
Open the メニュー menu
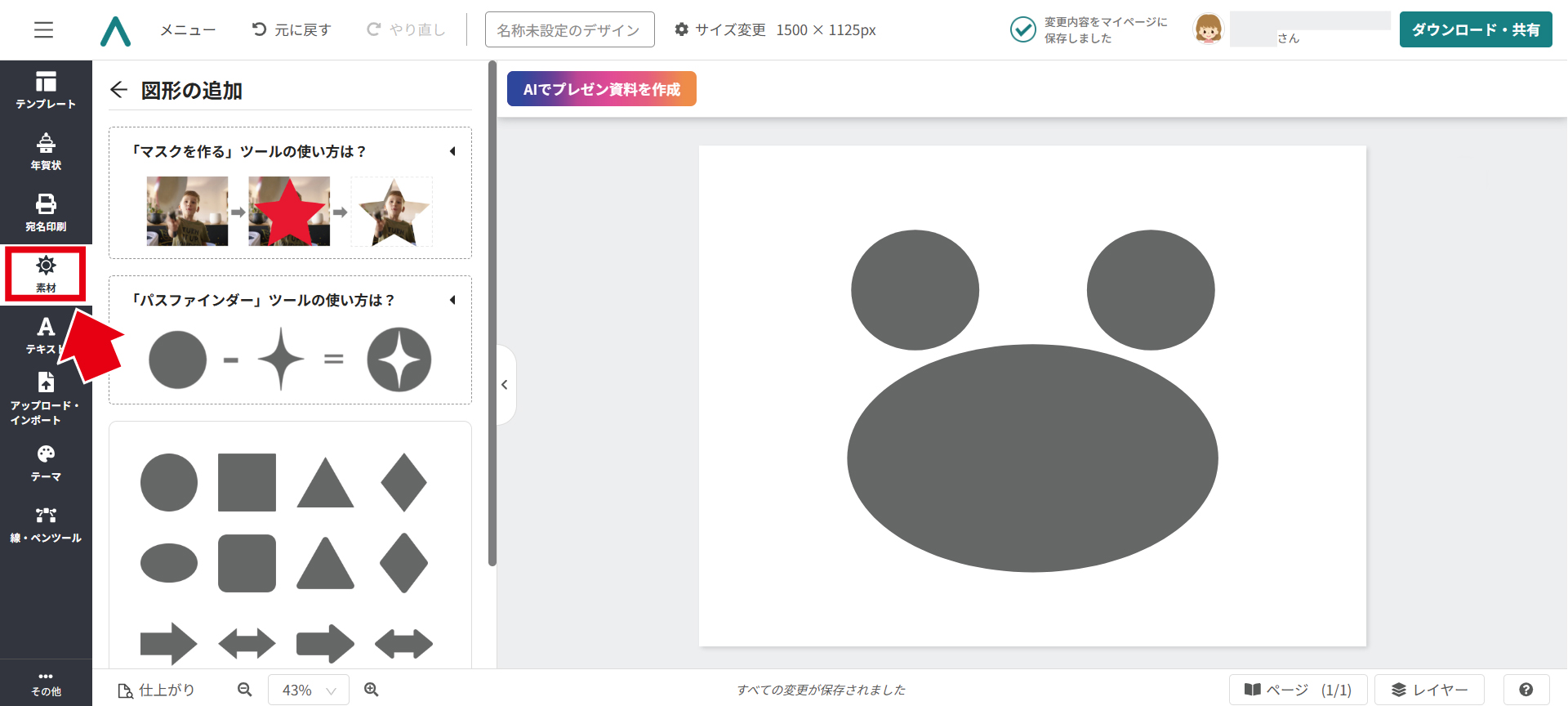tap(188, 30)
